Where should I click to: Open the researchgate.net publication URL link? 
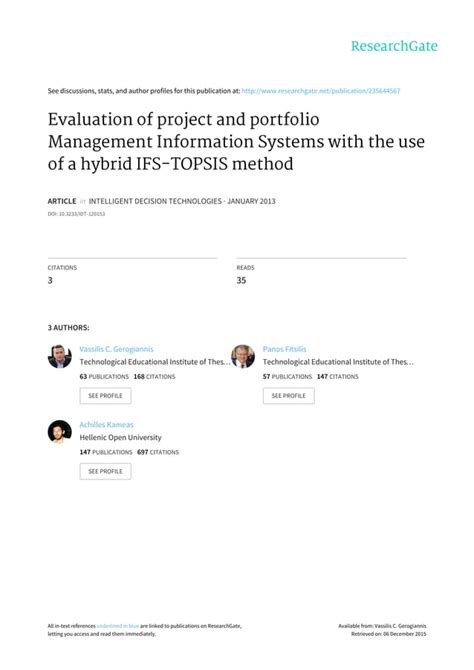(x=321, y=91)
